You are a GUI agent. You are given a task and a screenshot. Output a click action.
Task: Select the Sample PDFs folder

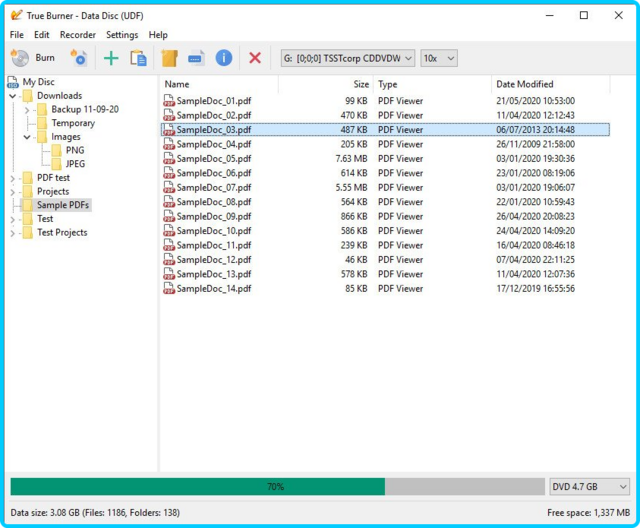tap(63, 205)
